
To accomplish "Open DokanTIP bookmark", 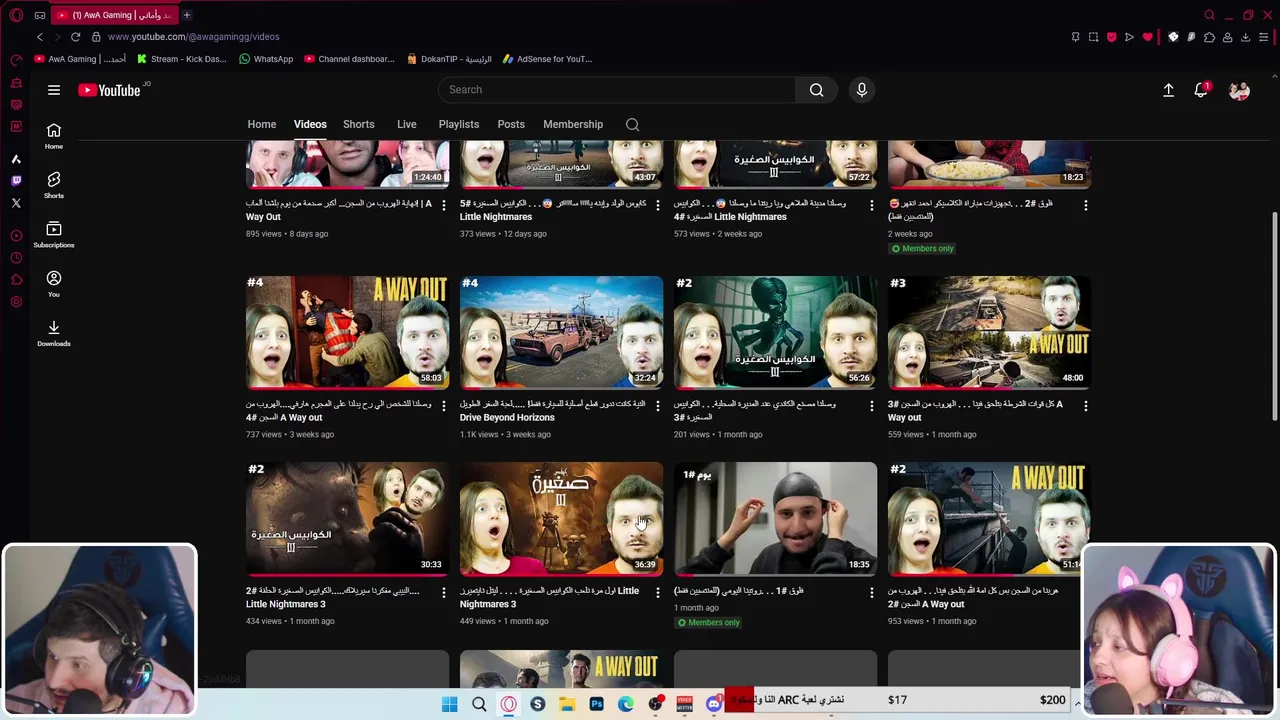I will [449, 59].
